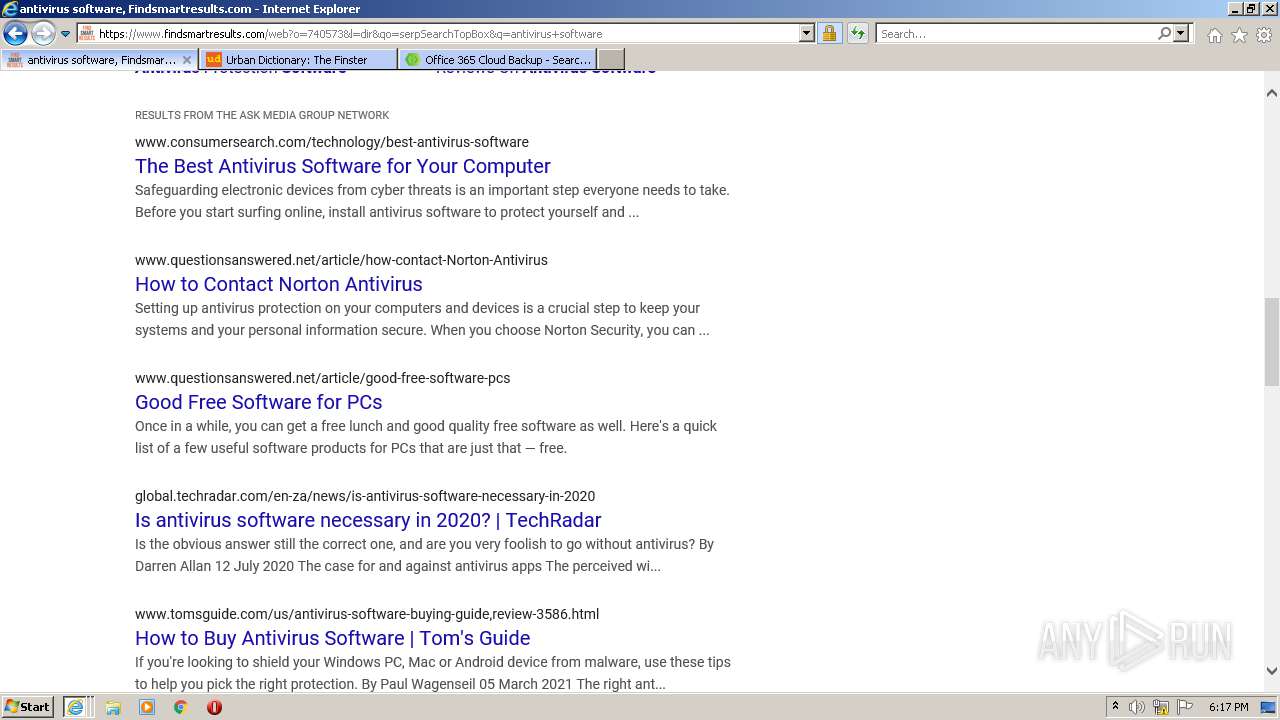Click Results from the Ask Media Group Network label
The height and width of the screenshot is (720, 1280).
coord(262,115)
